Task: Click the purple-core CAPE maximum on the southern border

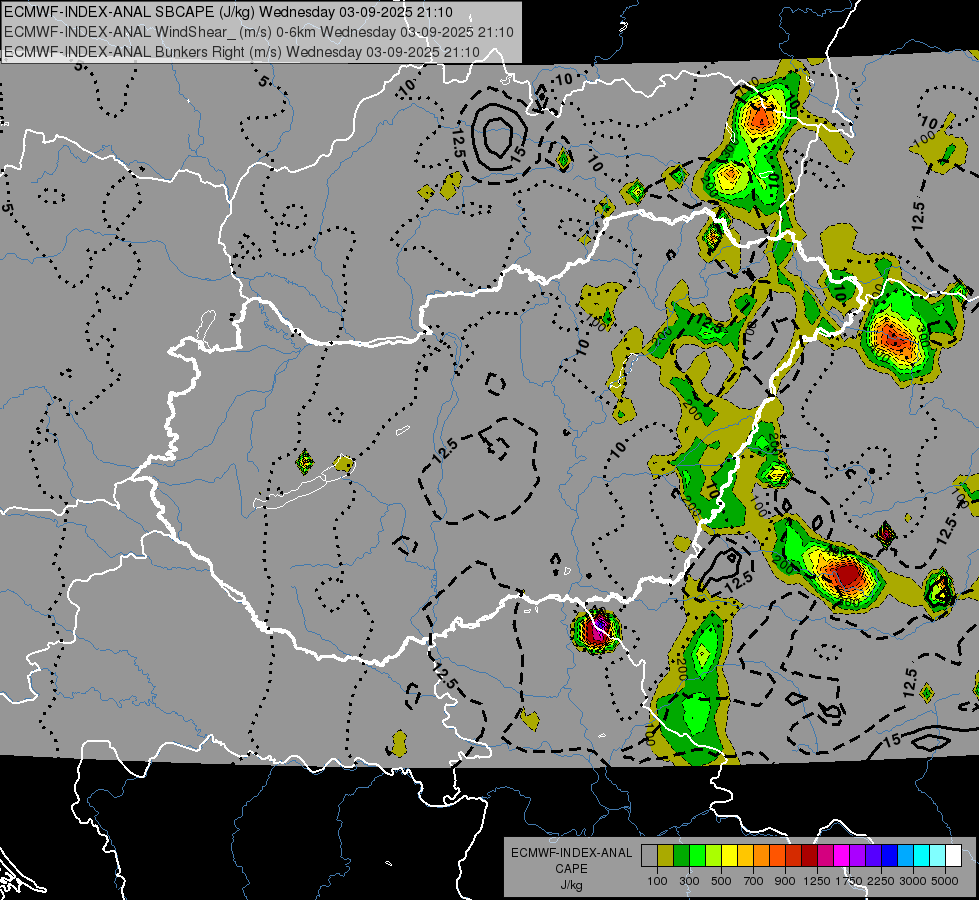Action: (x=598, y=630)
